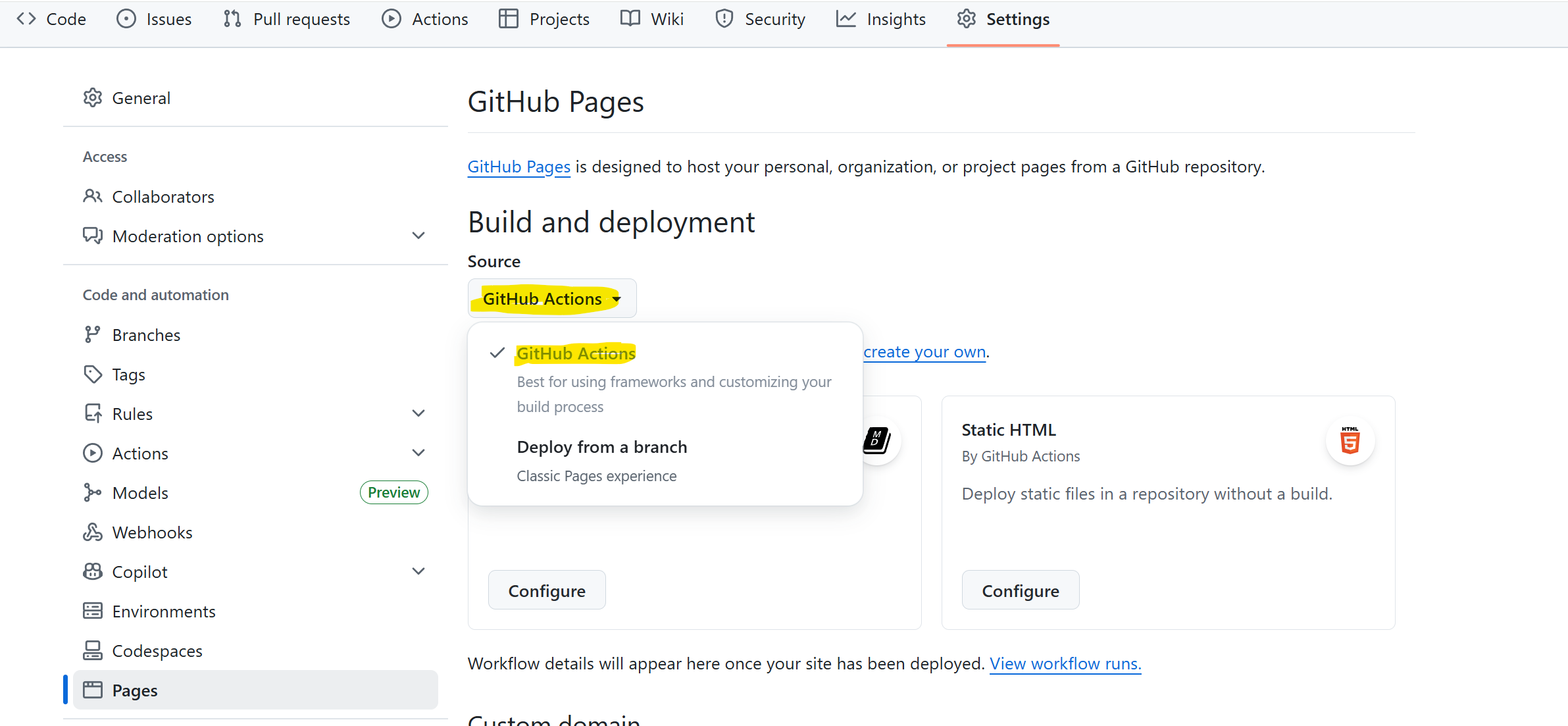1568x726 pixels.
Task: Click the Copilot icon in sidebar
Action: click(x=93, y=571)
